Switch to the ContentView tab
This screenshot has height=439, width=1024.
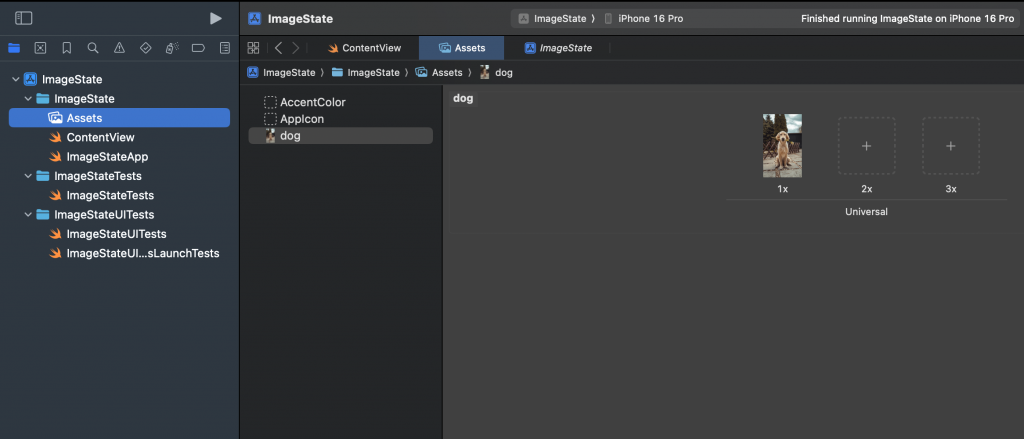[x=364, y=48]
